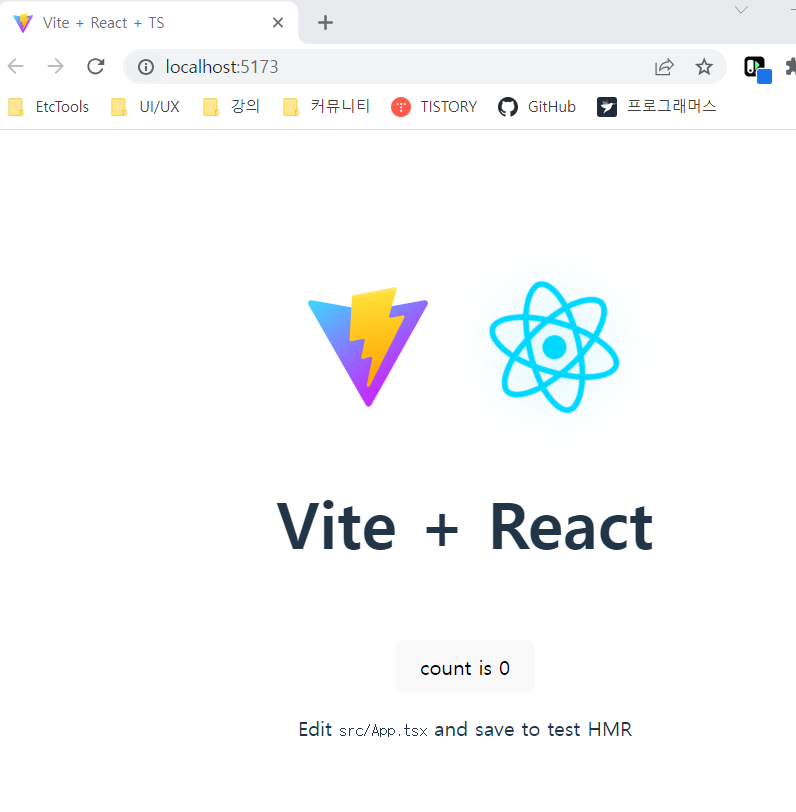The image size is (796, 812).
Task: Open a new tab with plus button
Action: click(325, 22)
